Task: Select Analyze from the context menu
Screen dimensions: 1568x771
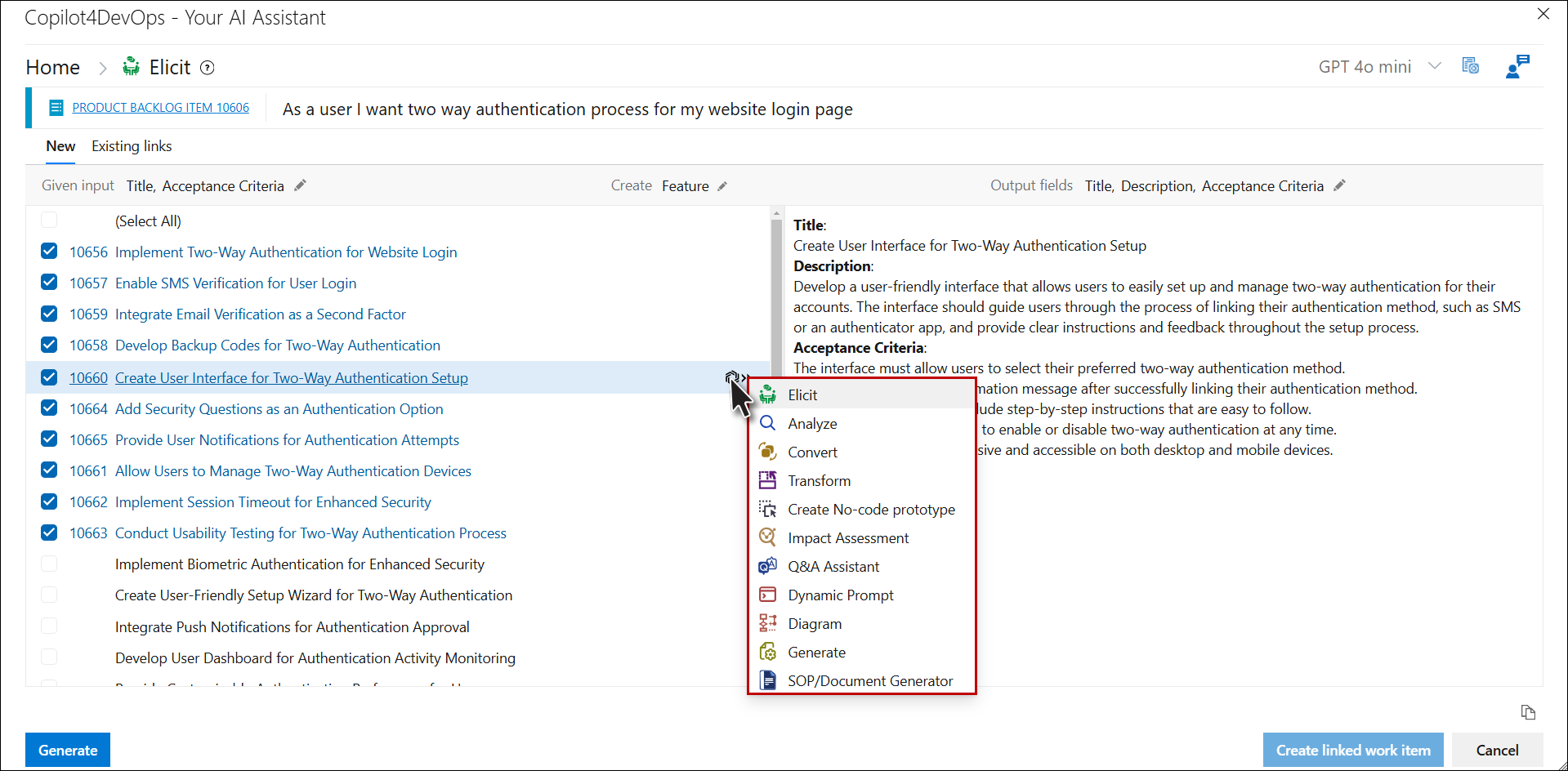Action: (x=862, y=424)
